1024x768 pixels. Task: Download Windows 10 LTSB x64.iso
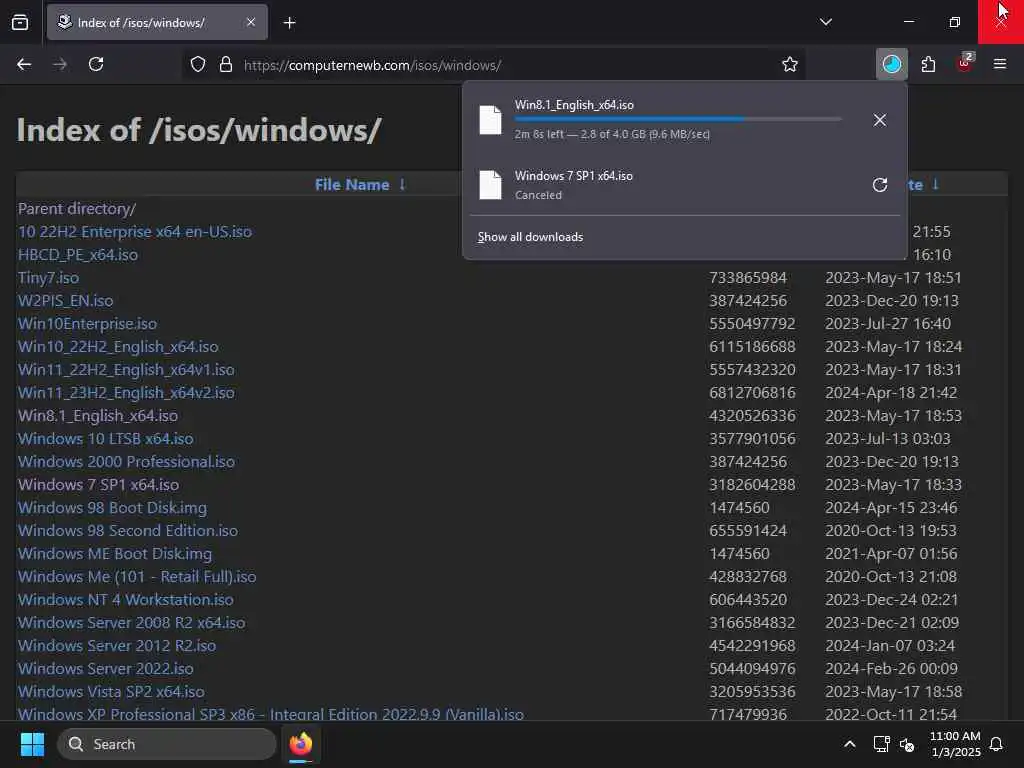point(106,439)
